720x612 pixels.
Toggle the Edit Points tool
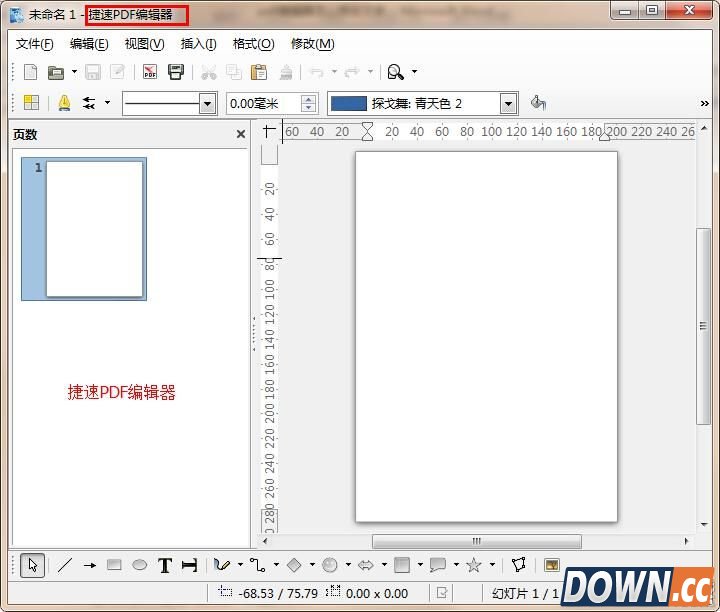click(518, 565)
